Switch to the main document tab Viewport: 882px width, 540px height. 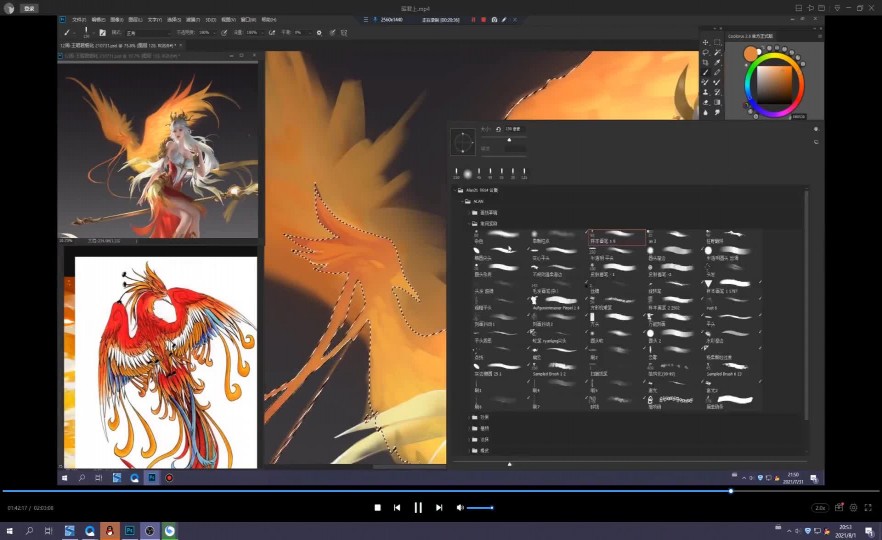tap(118, 45)
